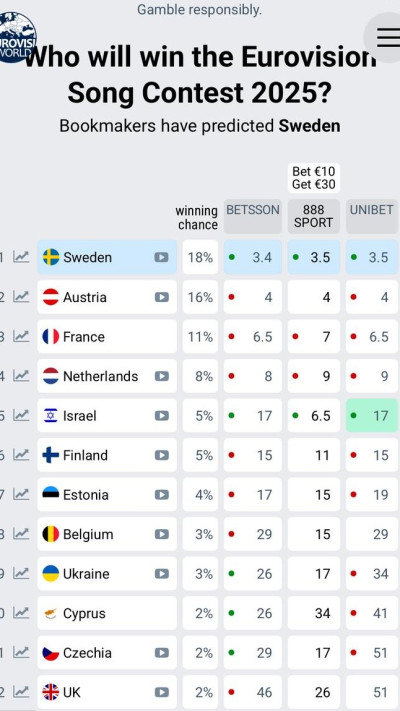Open Ukraine's odds trend chart
Screen dimensions: 400x711
coord(21,574)
